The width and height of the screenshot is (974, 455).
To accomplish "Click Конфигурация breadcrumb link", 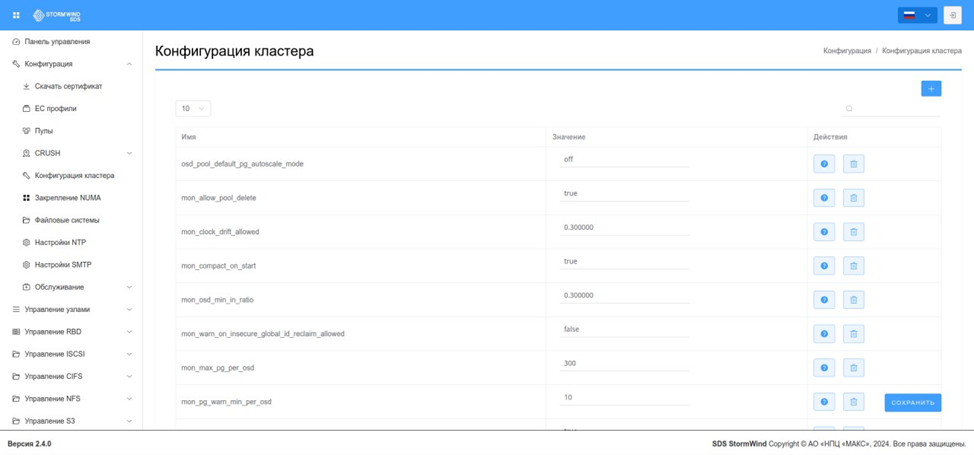I will pos(847,51).
